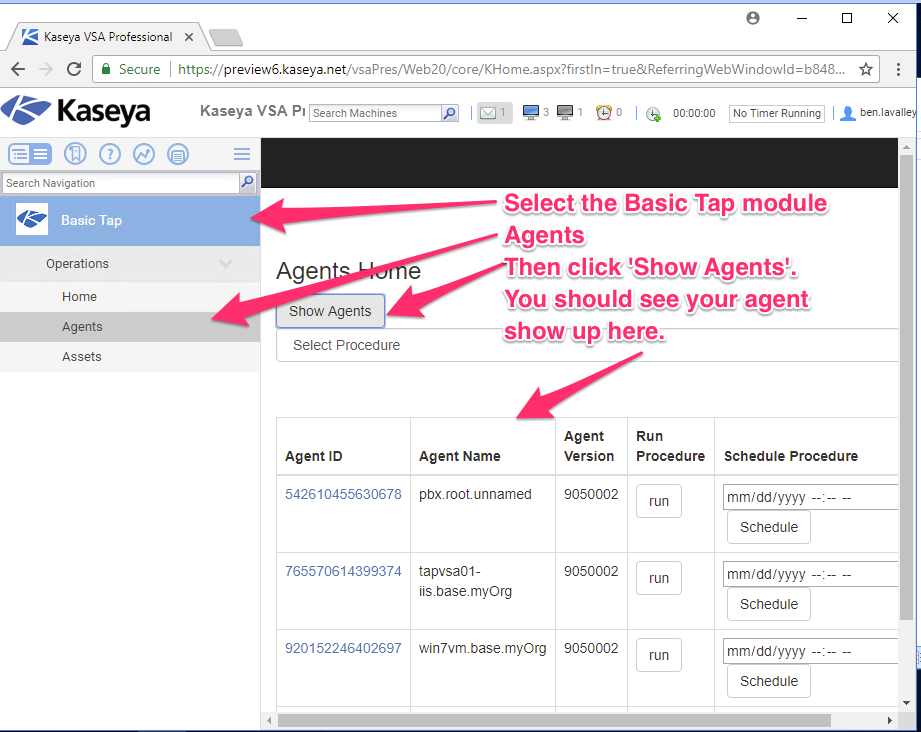Click schedule date field for tapvsa01-iis.base.myOrg
Screen dimensions: 921x732
coord(811,575)
